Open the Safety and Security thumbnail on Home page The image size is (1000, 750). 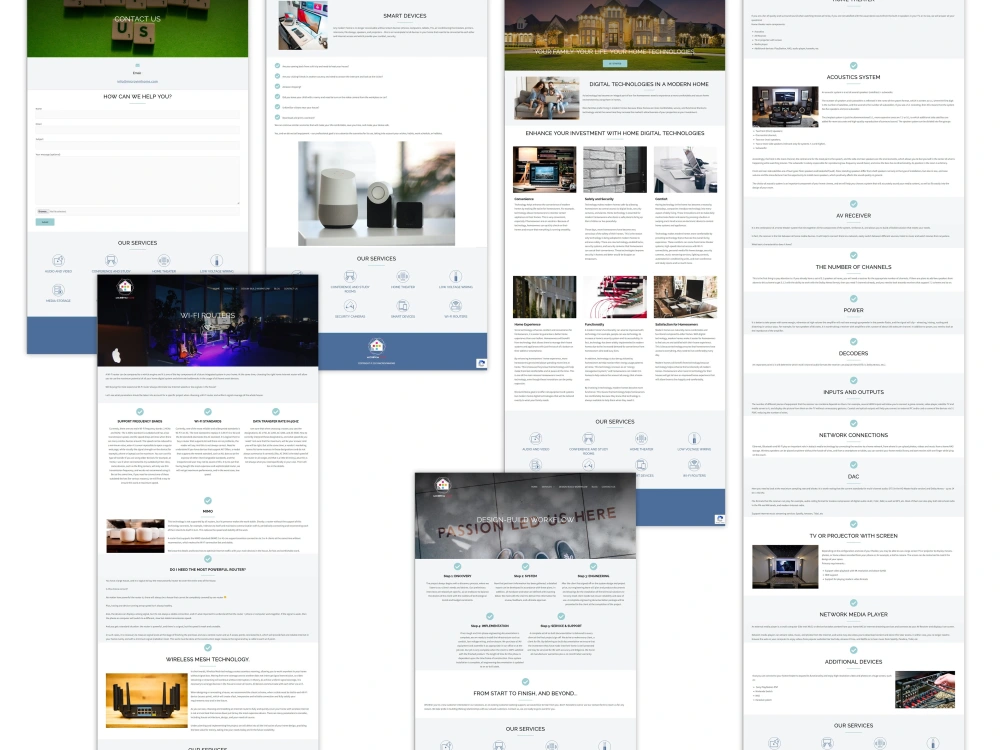tap(615, 170)
